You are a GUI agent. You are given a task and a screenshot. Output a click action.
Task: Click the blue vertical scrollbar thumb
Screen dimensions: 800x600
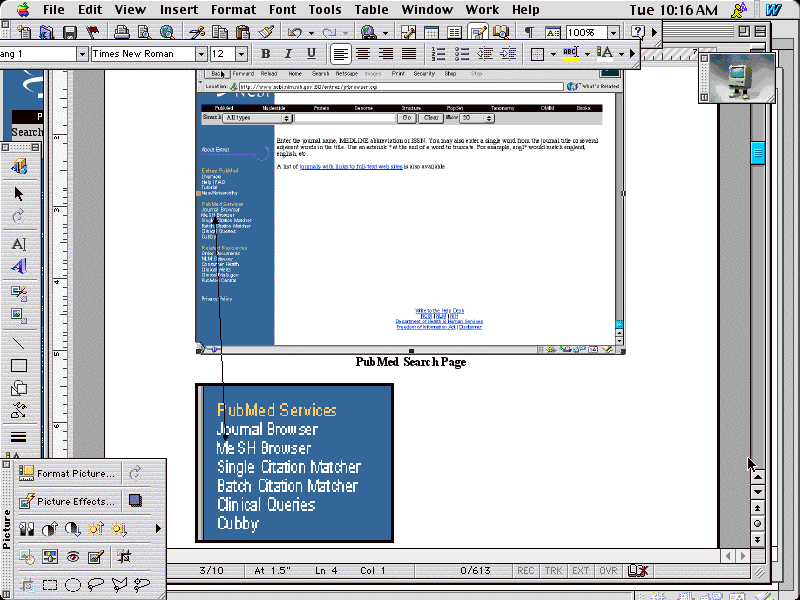click(x=758, y=152)
